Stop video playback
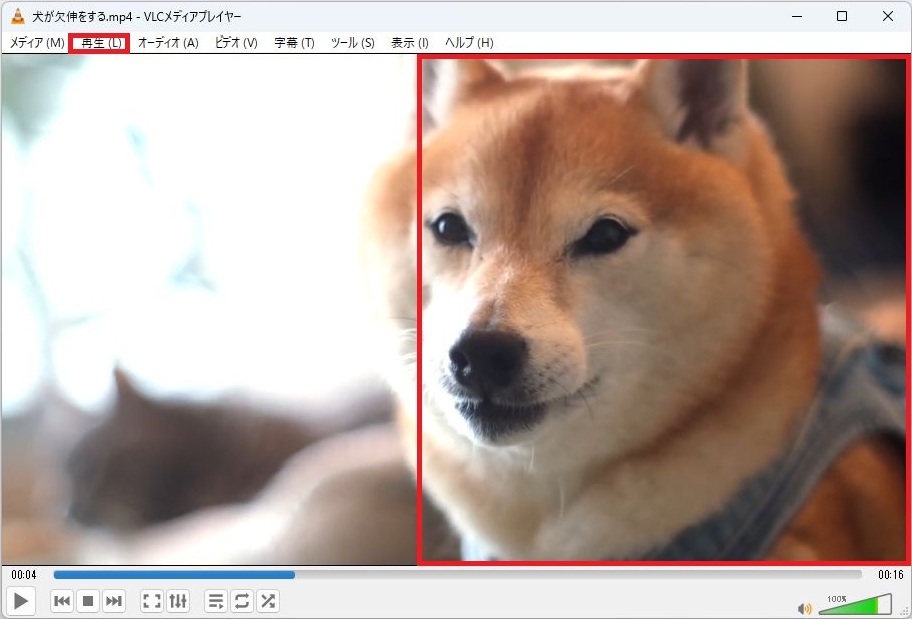This screenshot has height=619, width=912. (x=88, y=601)
